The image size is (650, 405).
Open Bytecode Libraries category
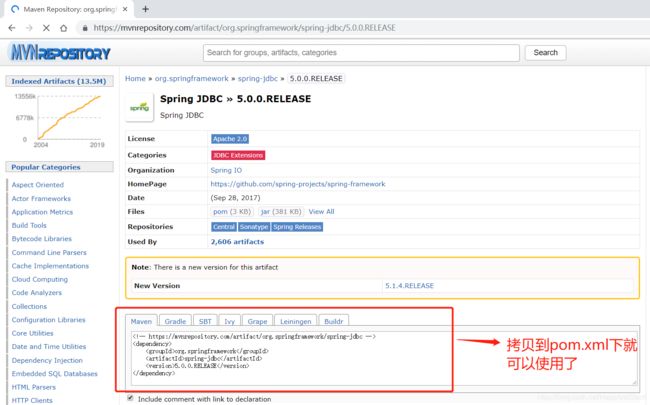(x=42, y=239)
